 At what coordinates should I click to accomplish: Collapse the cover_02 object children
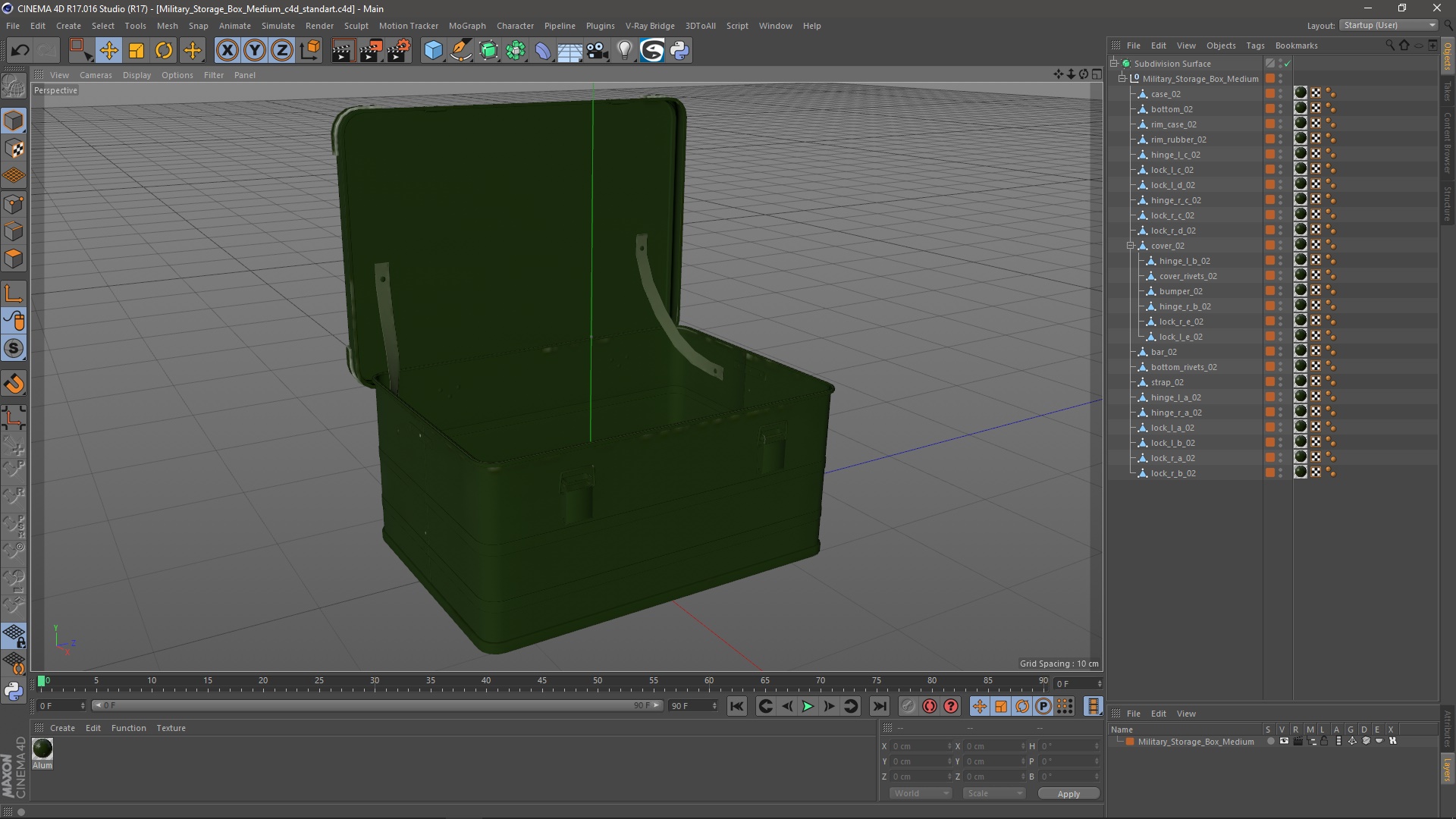click(1131, 246)
